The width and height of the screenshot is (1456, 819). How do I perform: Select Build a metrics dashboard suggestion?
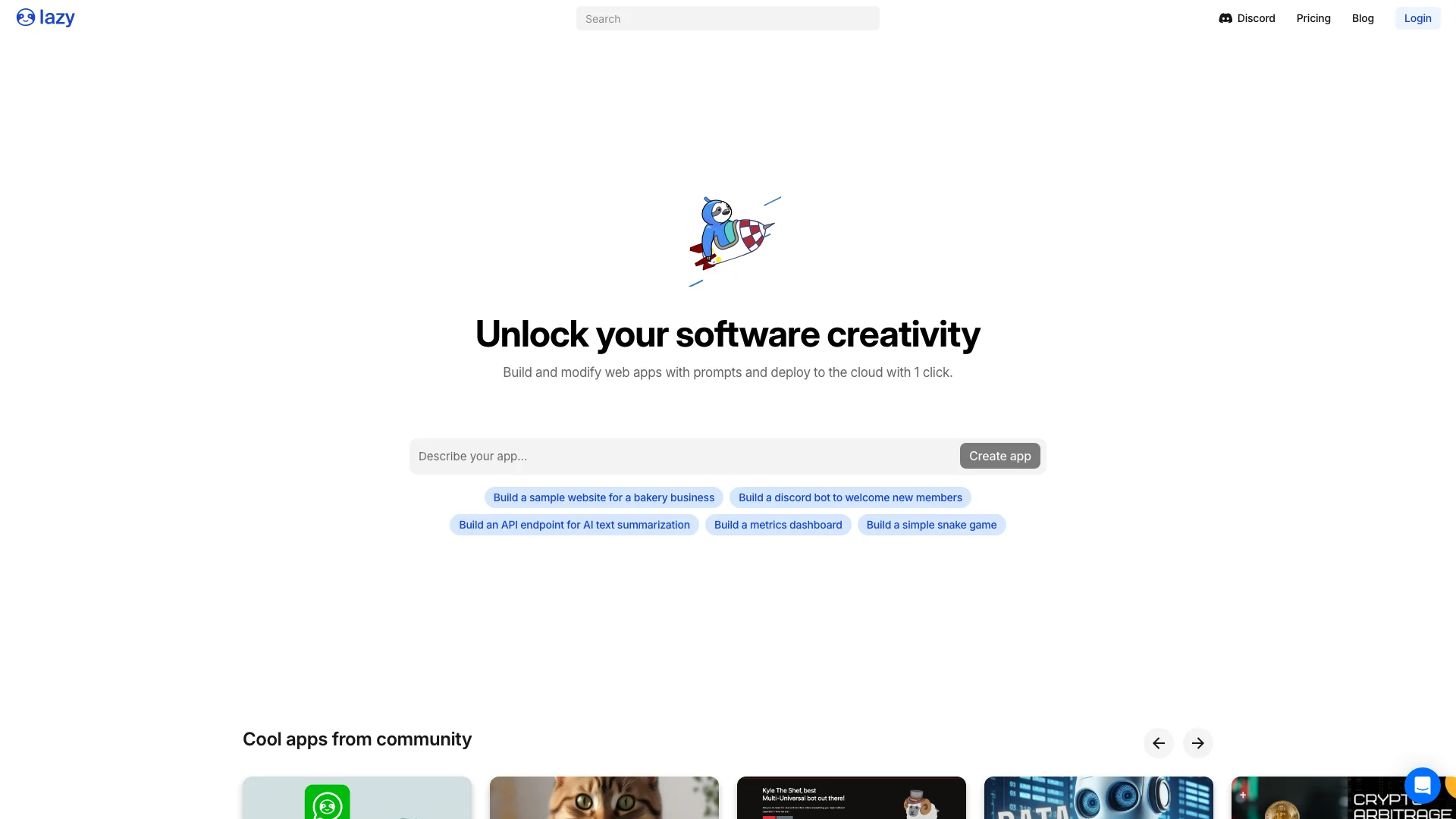tap(778, 524)
